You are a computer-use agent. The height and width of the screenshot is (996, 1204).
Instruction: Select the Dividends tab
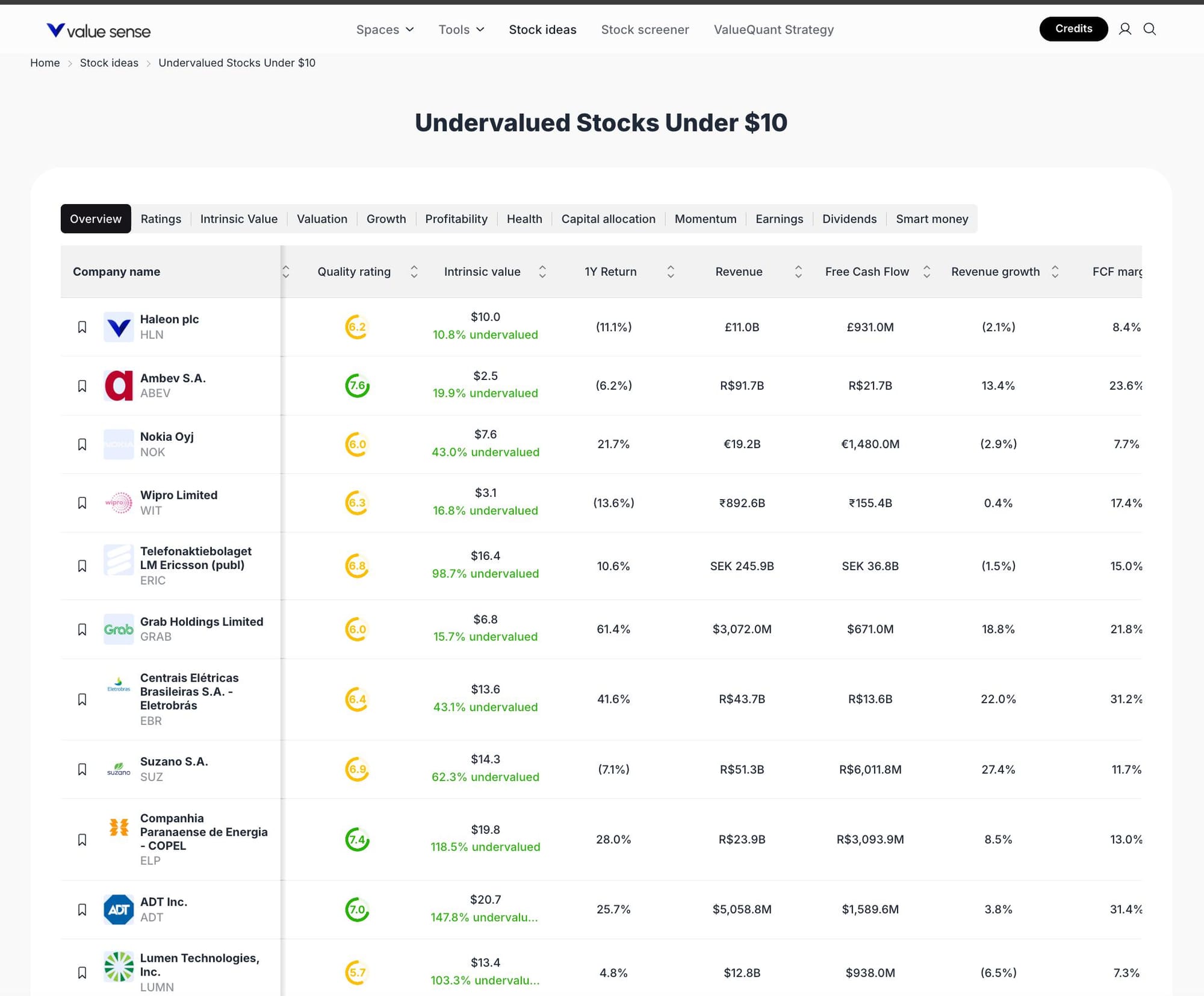pos(849,219)
